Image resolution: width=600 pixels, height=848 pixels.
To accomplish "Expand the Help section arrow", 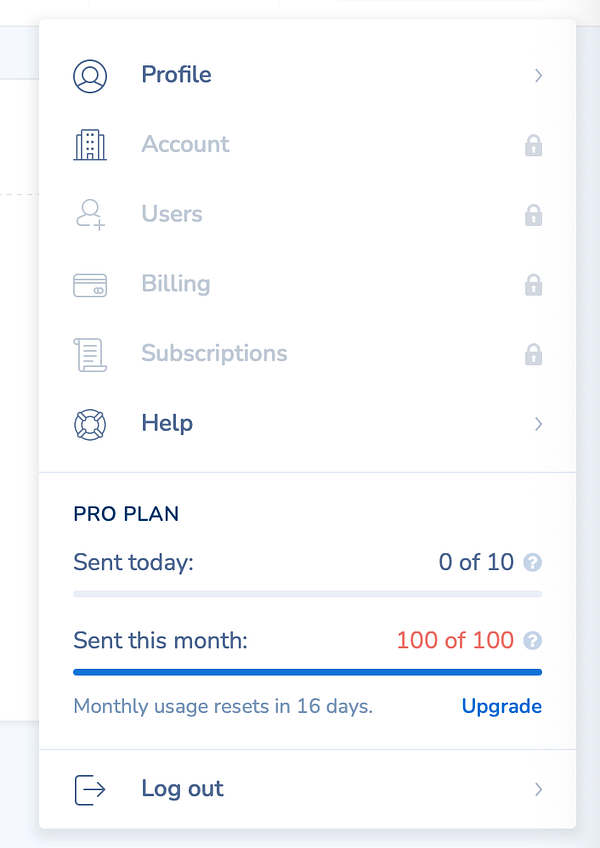I will coord(538,424).
